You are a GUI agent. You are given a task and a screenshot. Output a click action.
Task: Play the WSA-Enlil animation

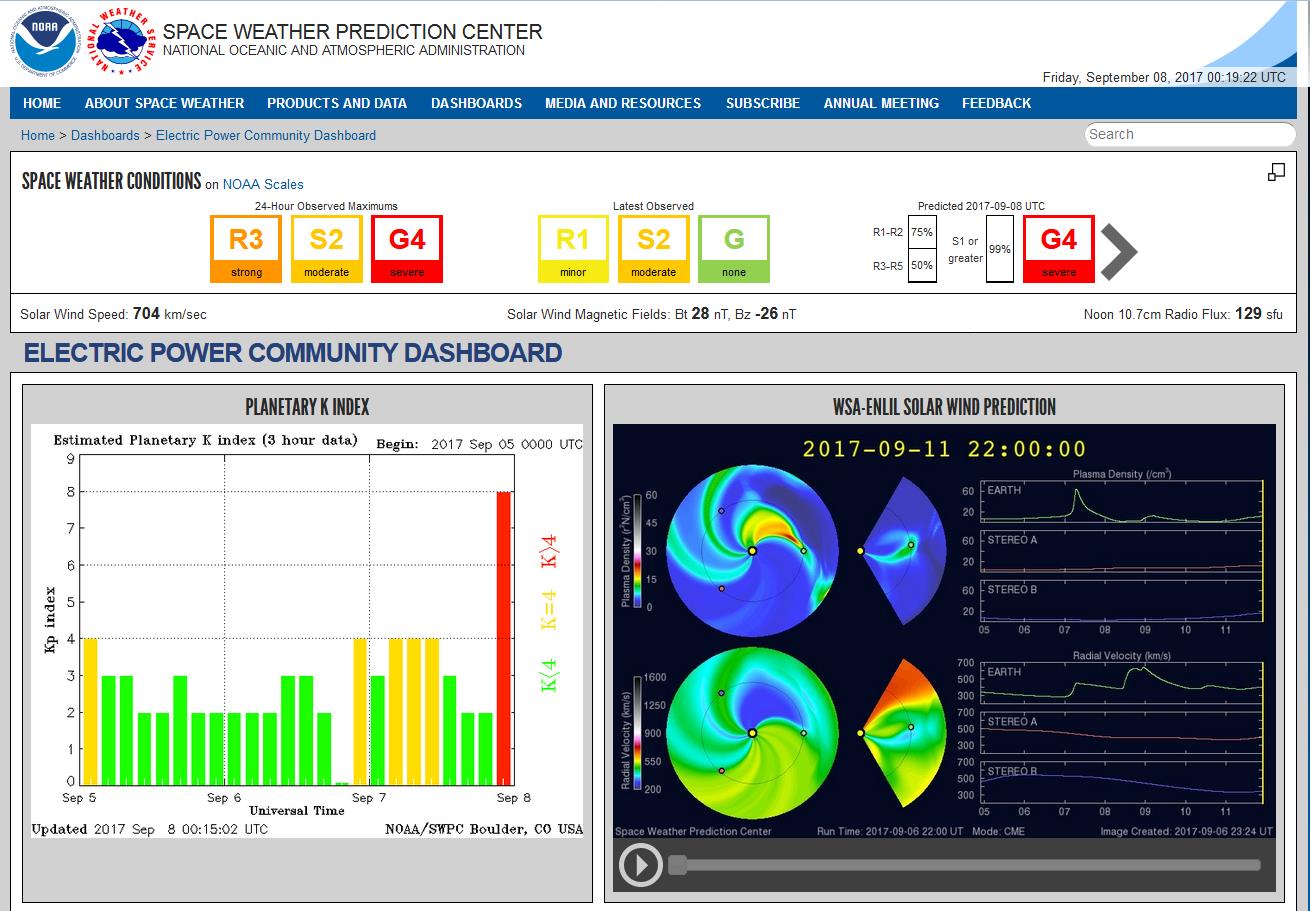[640, 865]
